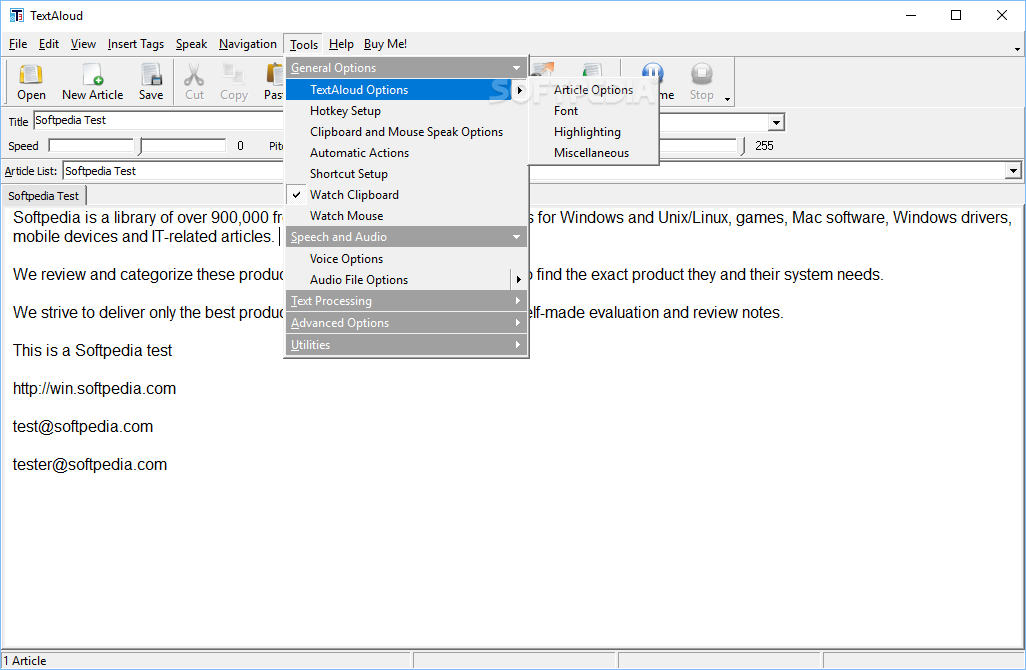Collapse the Speech and Audio section
This screenshot has height=670, width=1026.
point(406,236)
